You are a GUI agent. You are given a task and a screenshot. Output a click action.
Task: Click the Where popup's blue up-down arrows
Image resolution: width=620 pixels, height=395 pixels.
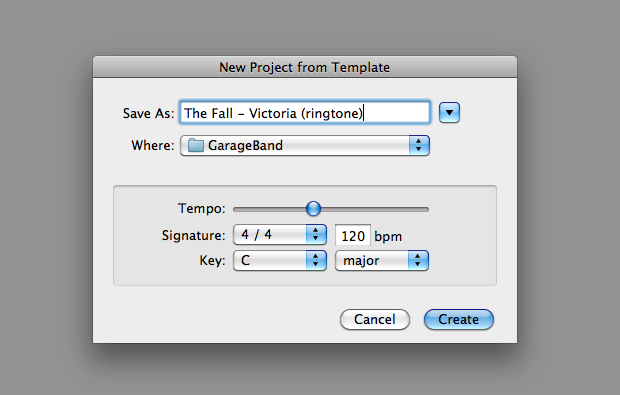pyautogui.click(x=419, y=146)
